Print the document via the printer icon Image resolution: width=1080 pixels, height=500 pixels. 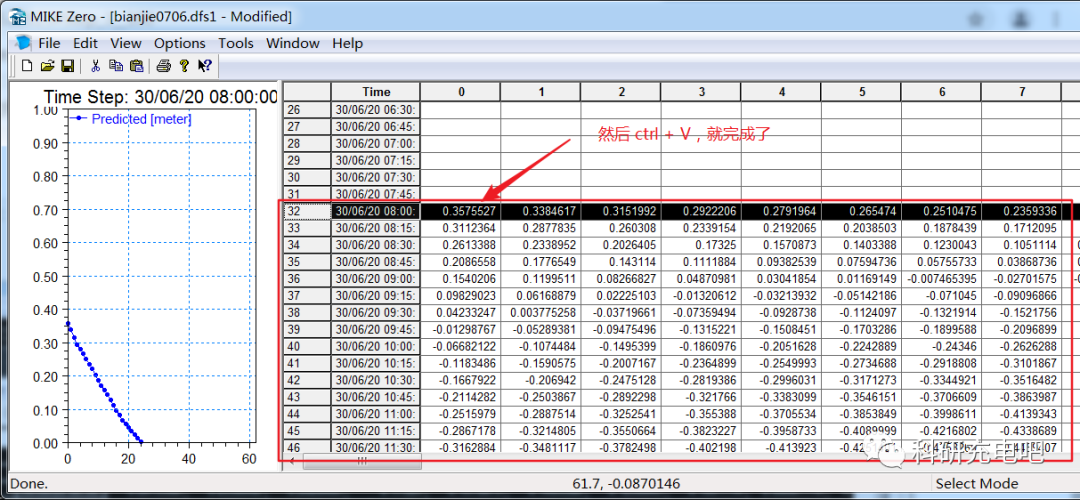[x=163, y=66]
